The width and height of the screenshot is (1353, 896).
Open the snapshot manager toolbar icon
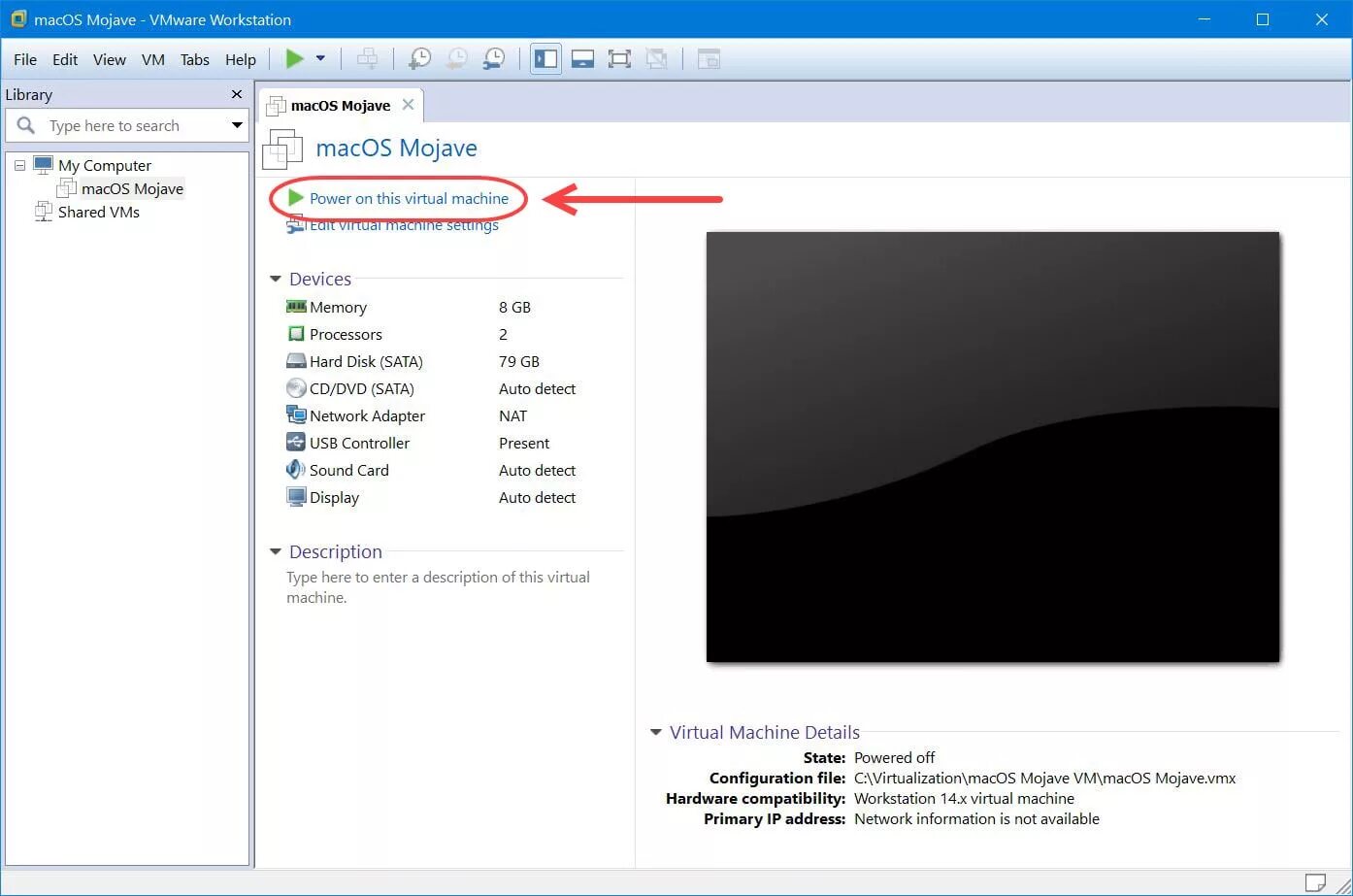click(493, 59)
